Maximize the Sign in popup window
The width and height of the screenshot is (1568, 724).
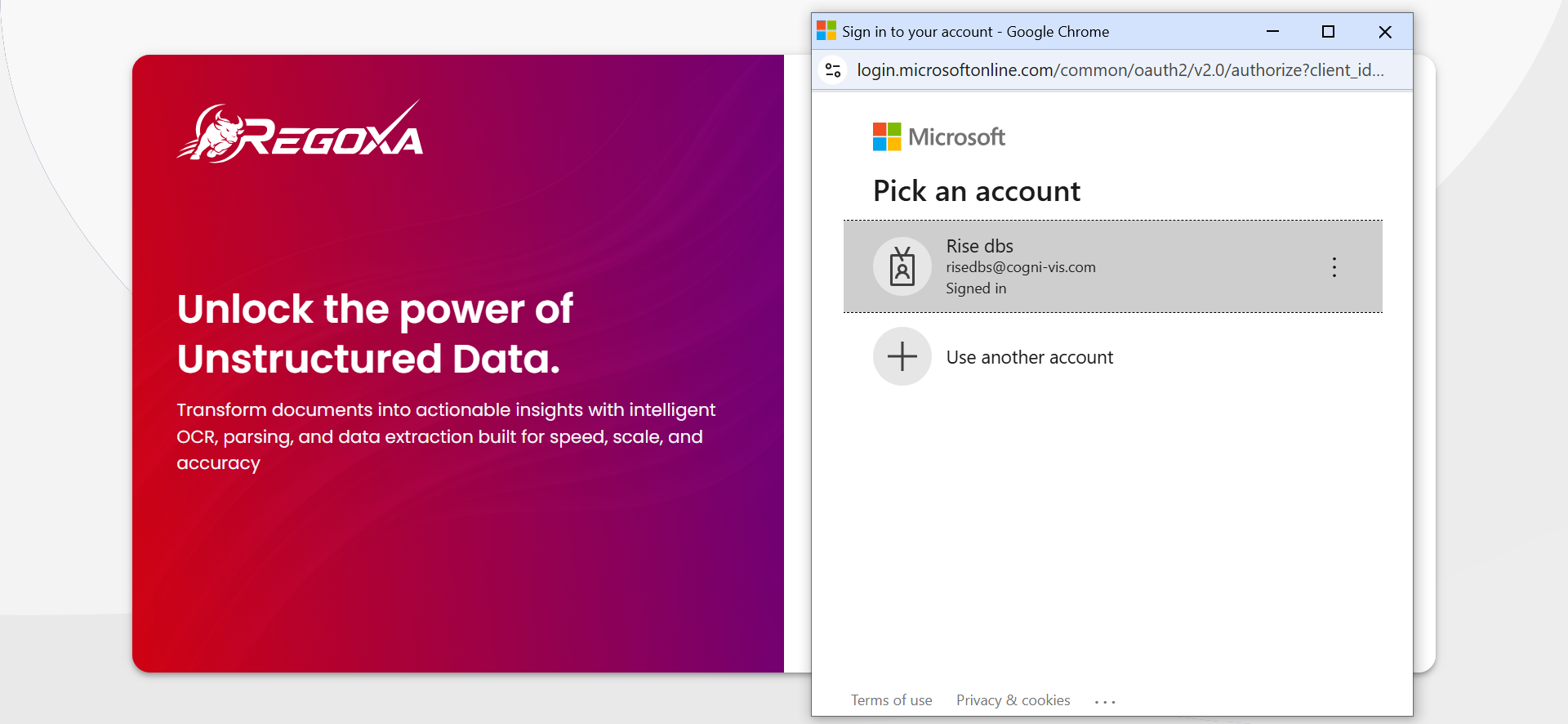1328,32
